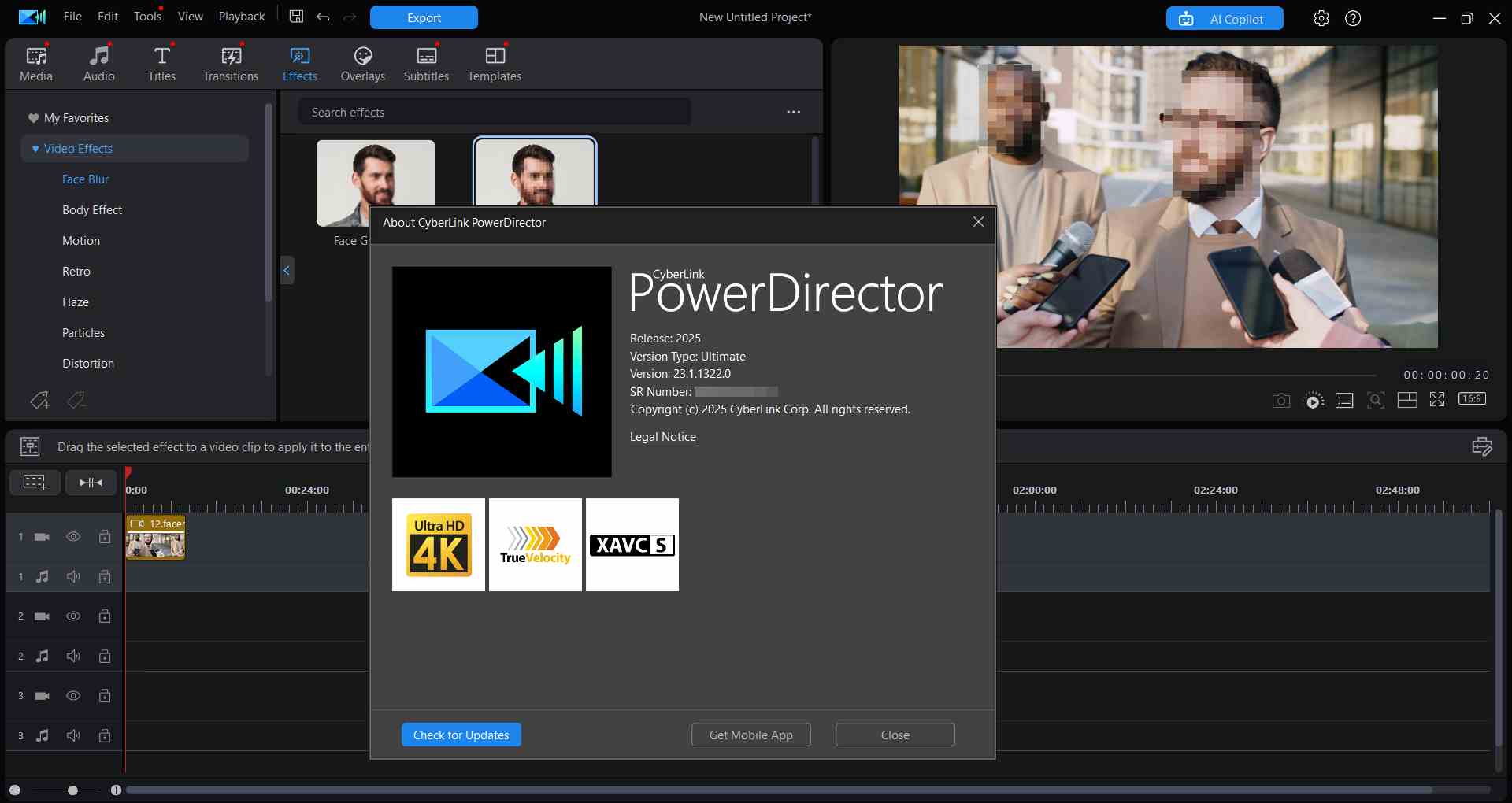Open the Transitions room tab
Screen dimensions: 1512x803
pyautogui.click(x=231, y=65)
